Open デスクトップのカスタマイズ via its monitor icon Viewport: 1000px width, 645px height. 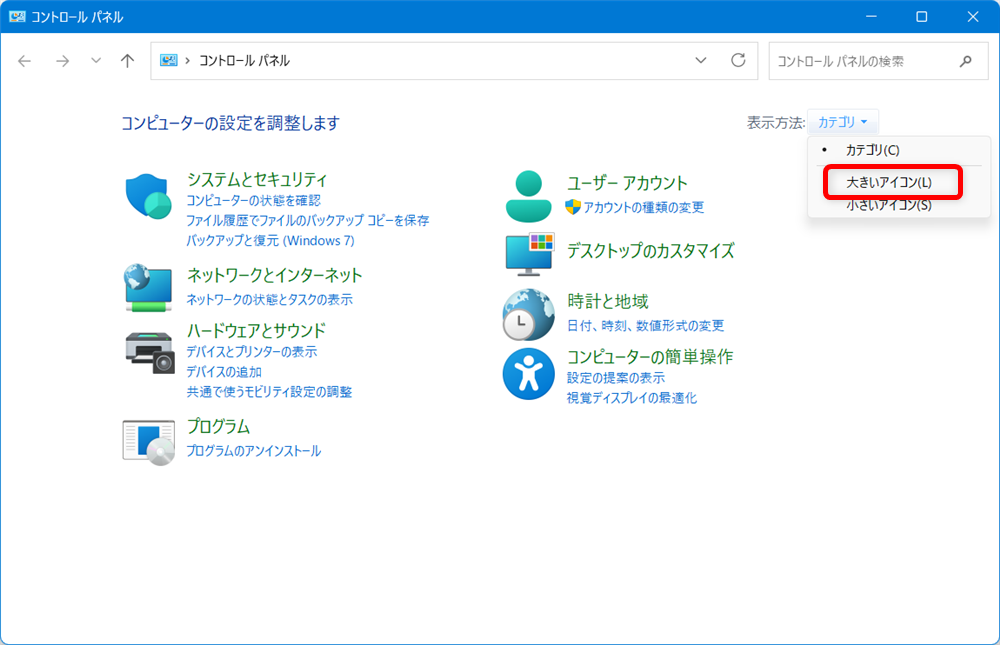pyautogui.click(x=528, y=252)
